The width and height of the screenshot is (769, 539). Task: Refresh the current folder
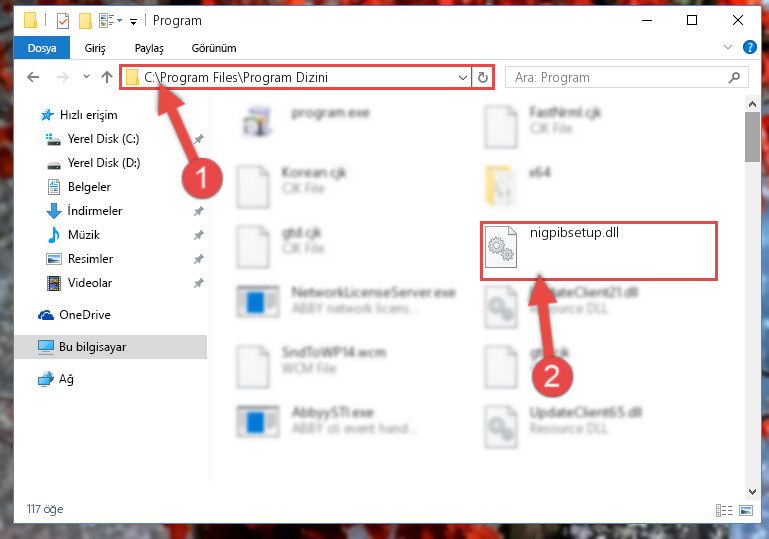tap(483, 77)
